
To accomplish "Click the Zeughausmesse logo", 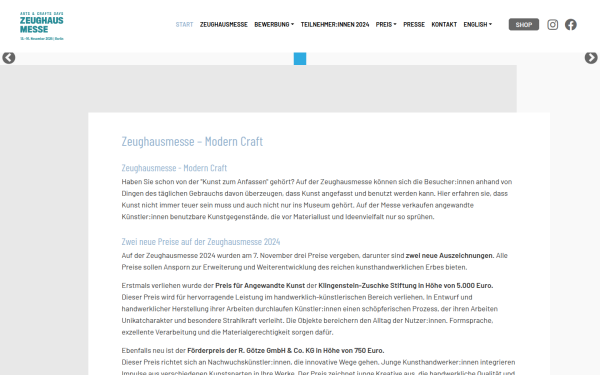I will tap(42, 26).
